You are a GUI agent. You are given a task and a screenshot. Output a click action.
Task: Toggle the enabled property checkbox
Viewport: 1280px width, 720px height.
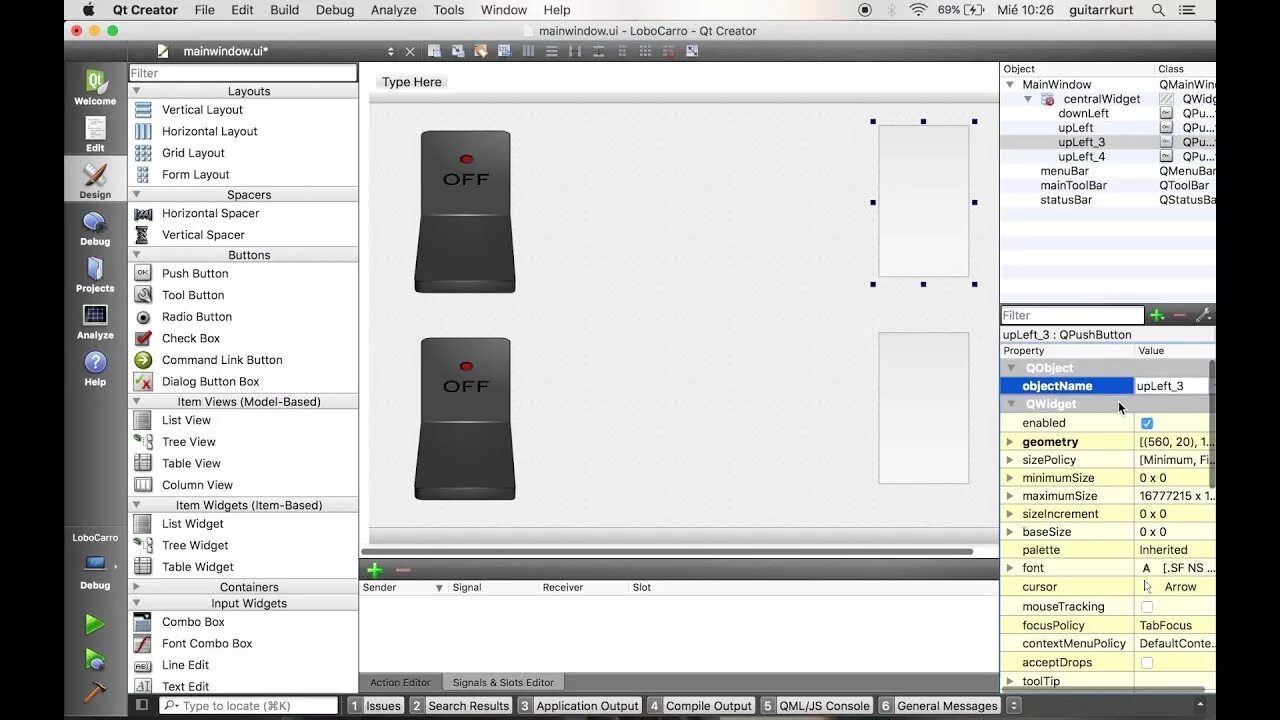[x=1147, y=423]
